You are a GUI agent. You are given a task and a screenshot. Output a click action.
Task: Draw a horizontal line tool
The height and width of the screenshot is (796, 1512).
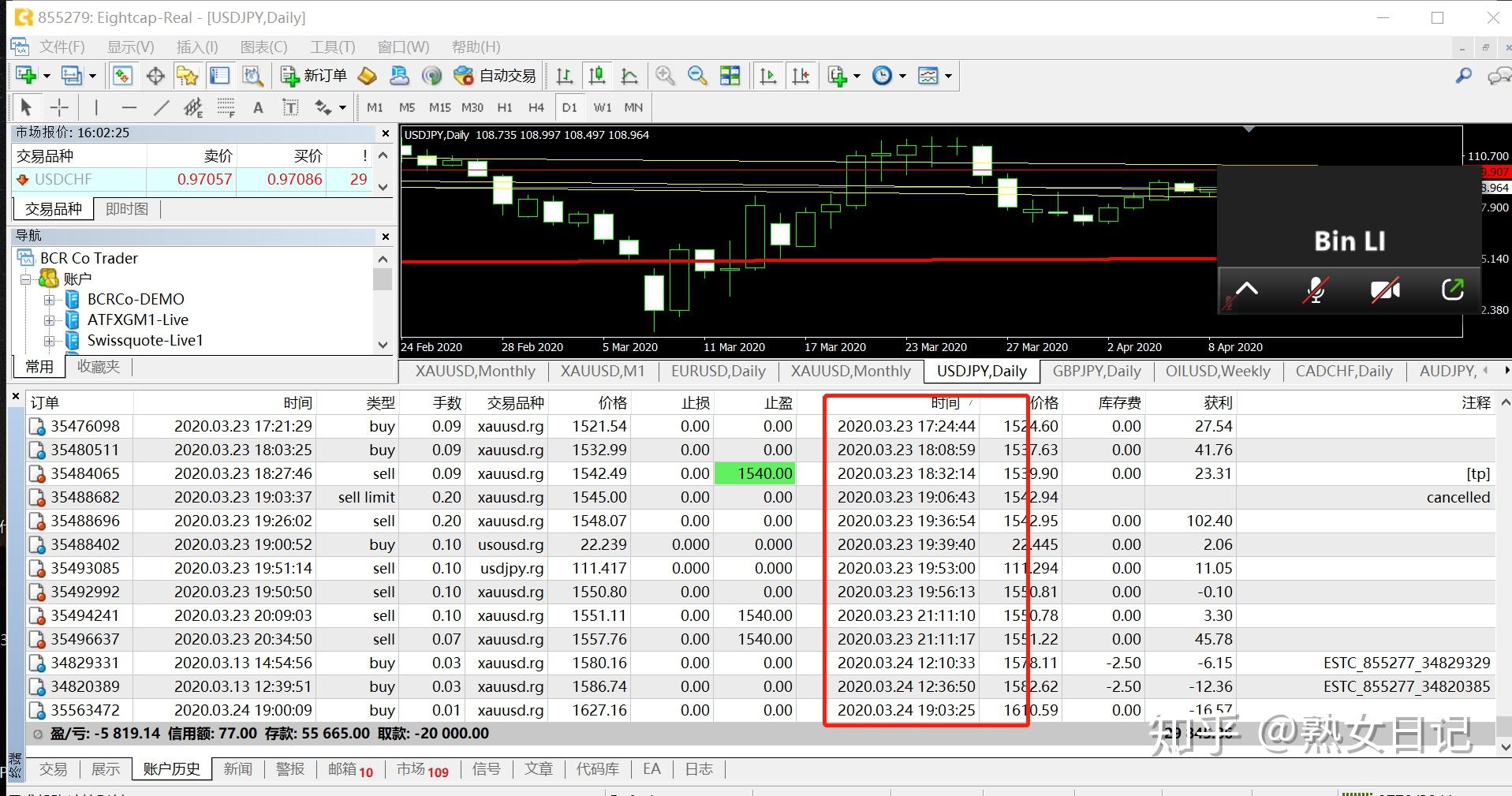click(129, 107)
